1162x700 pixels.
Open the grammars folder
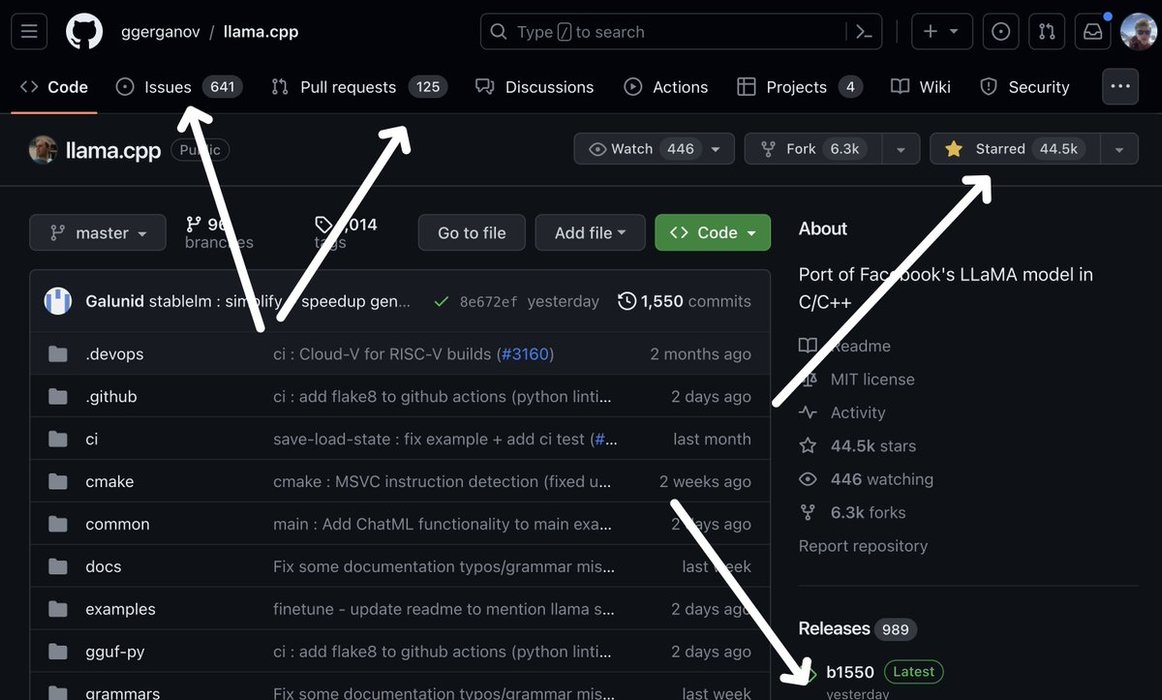122,693
